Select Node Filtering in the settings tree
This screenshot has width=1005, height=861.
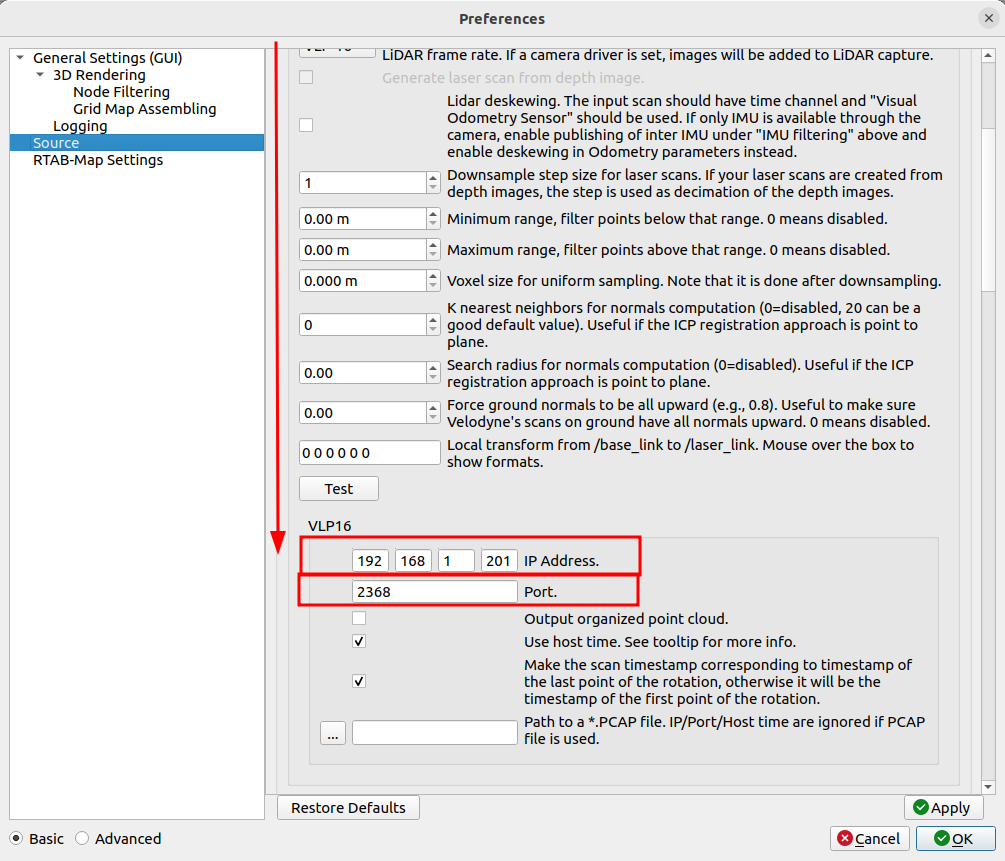121,92
